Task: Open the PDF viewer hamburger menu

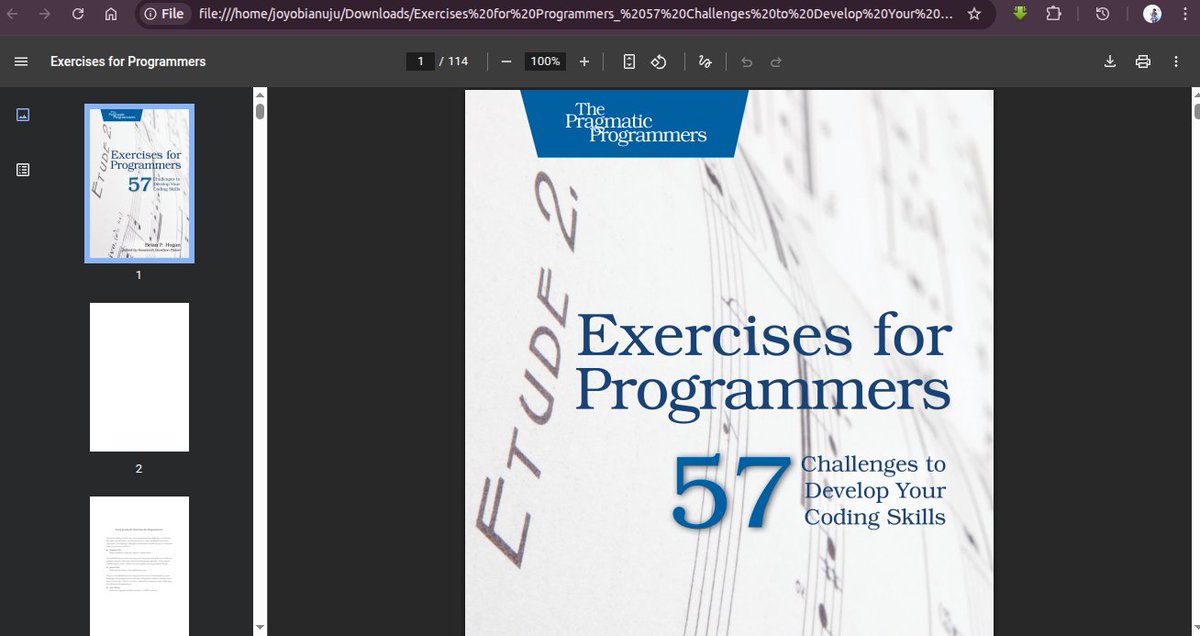Action: 21,61
